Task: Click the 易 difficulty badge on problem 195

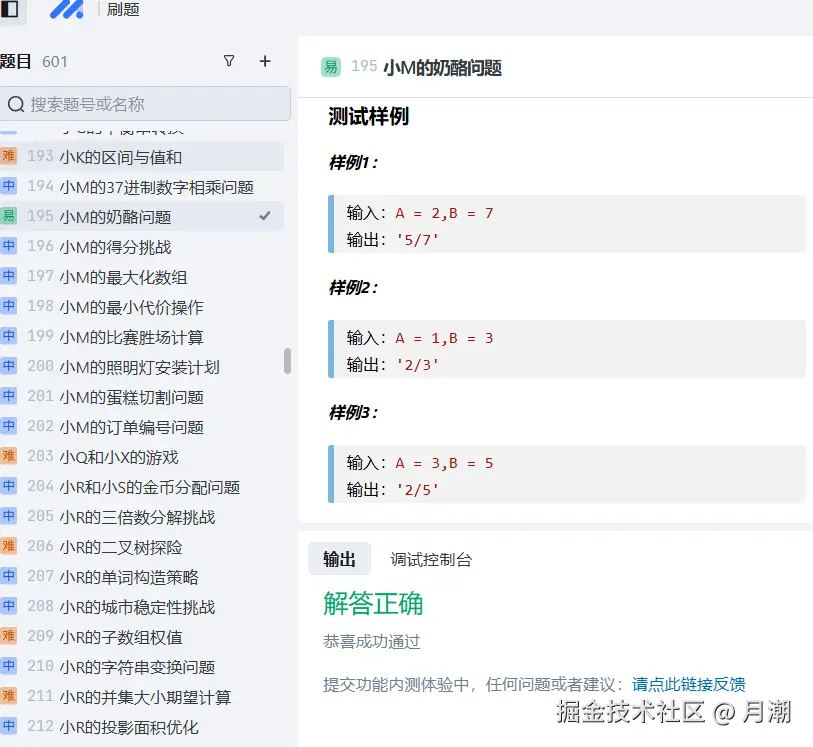Action: tap(10, 217)
